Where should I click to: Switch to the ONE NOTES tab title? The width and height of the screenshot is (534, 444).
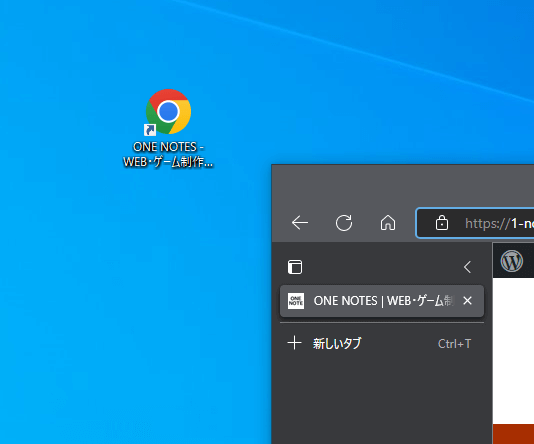point(383,301)
